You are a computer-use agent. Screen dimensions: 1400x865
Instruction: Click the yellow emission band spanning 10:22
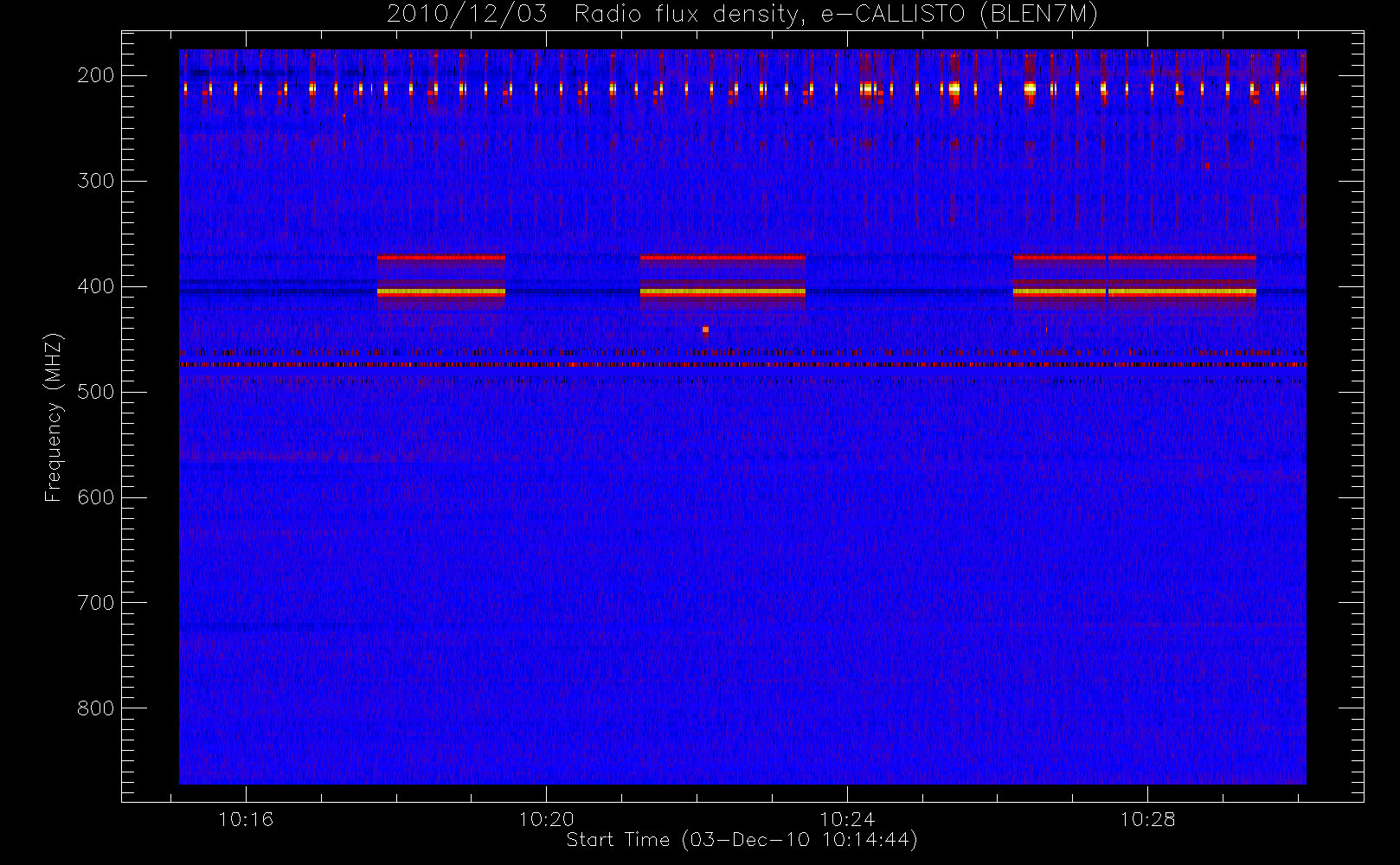tap(722, 292)
